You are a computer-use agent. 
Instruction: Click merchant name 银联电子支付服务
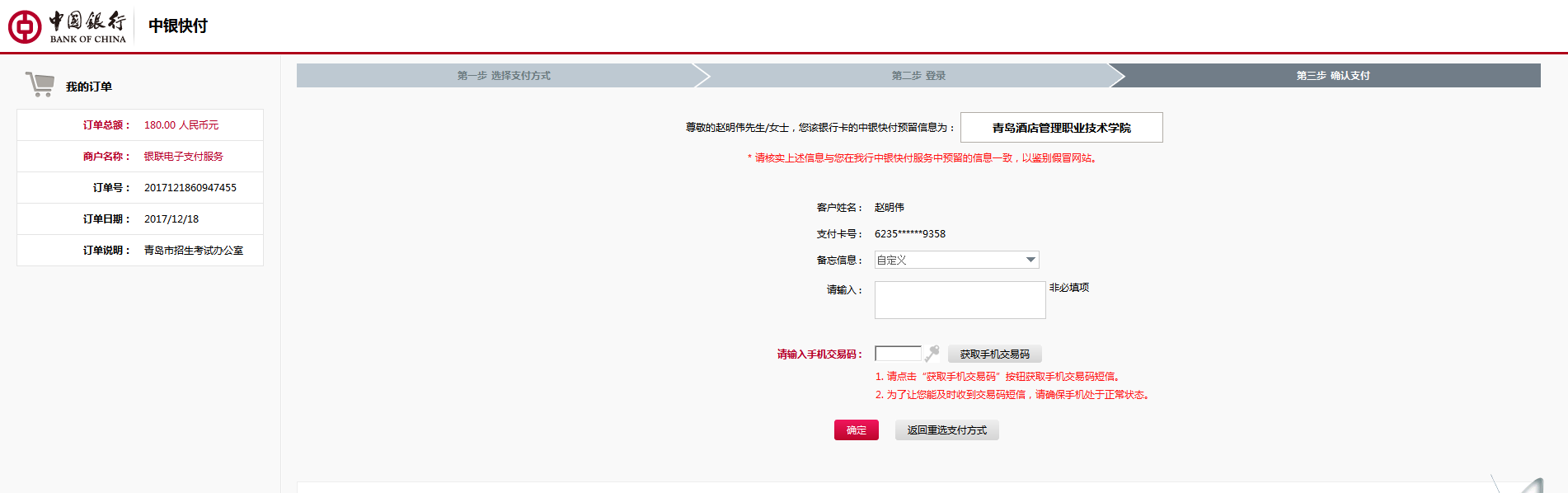[x=184, y=157]
